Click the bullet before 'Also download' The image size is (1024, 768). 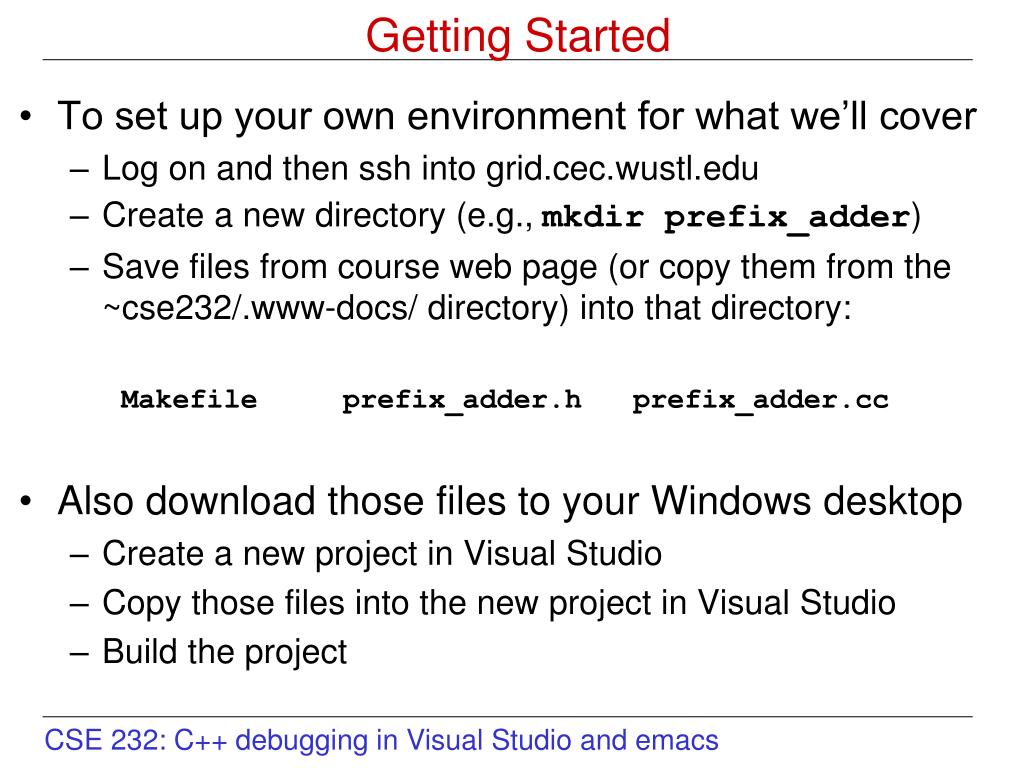click(25, 502)
